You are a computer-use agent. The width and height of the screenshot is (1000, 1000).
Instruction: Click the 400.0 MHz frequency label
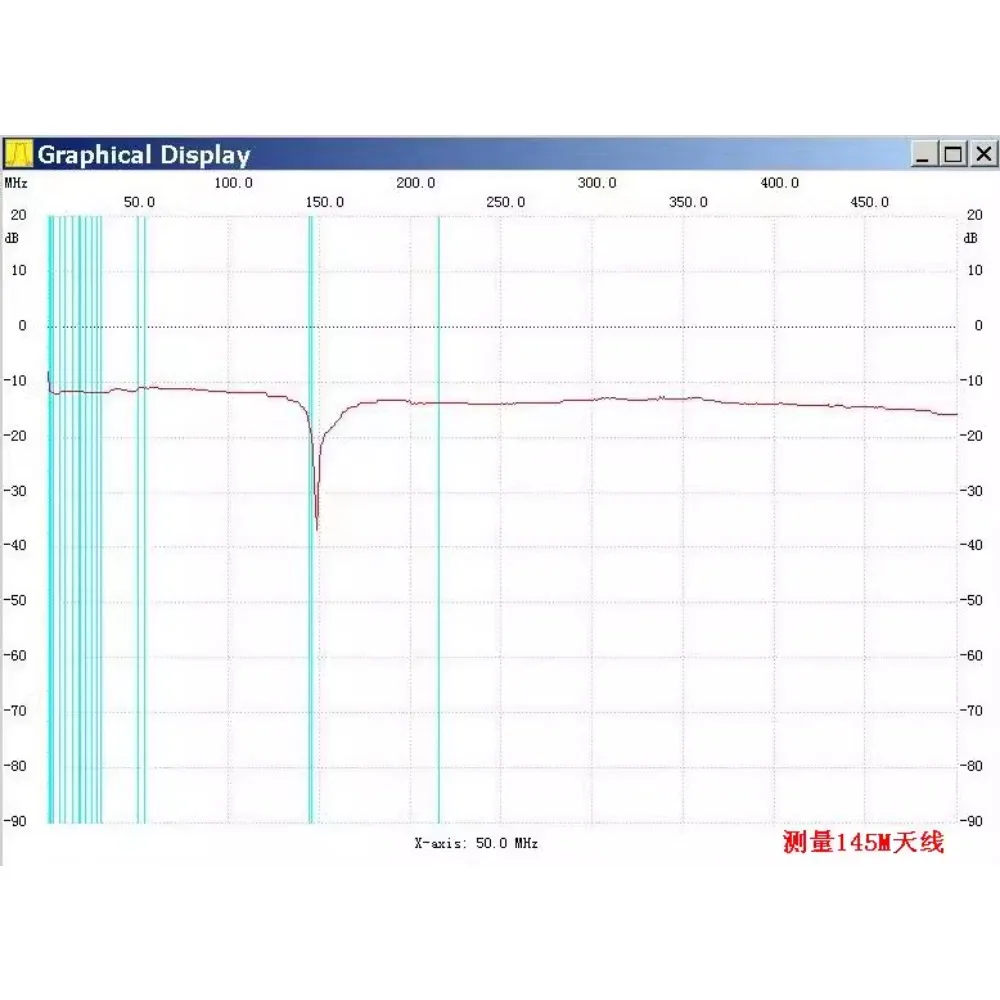(x=779, y=183)
